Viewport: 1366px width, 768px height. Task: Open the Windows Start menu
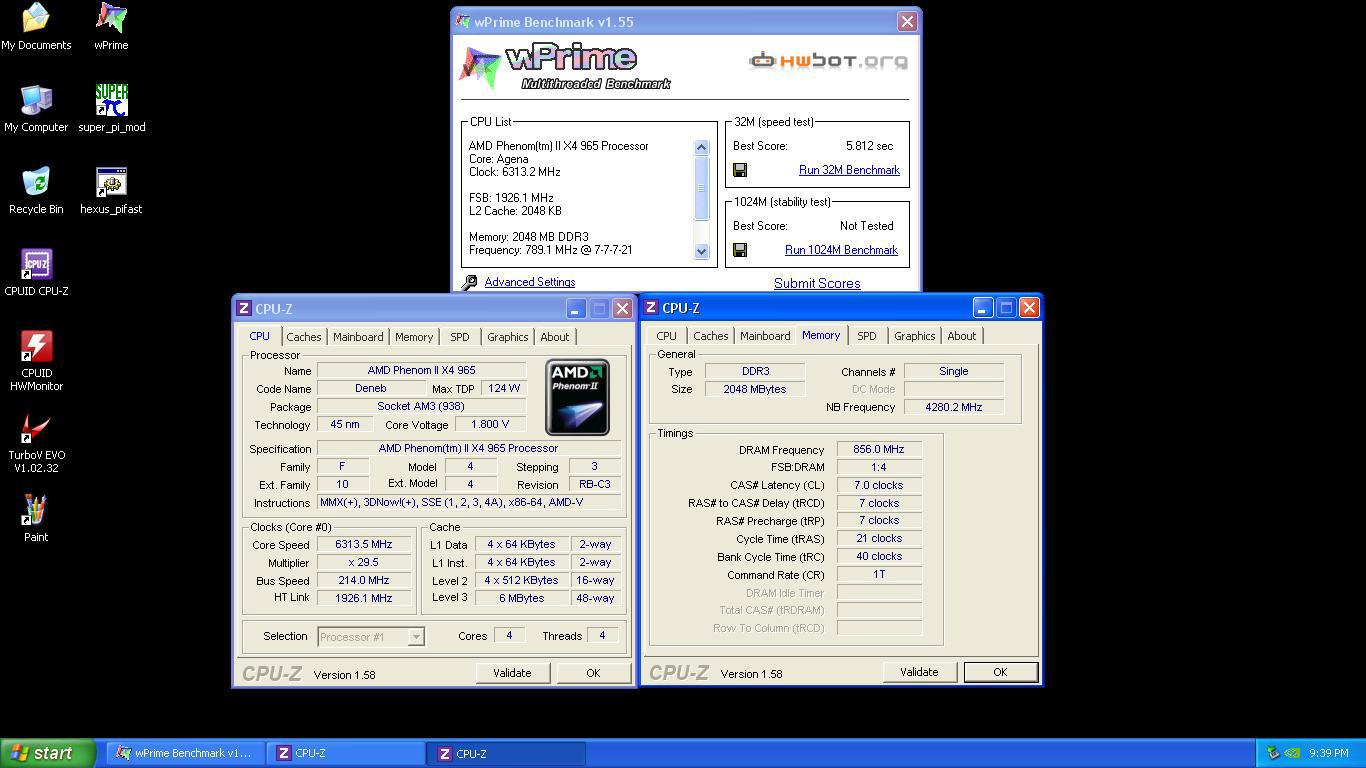[48, 753]
